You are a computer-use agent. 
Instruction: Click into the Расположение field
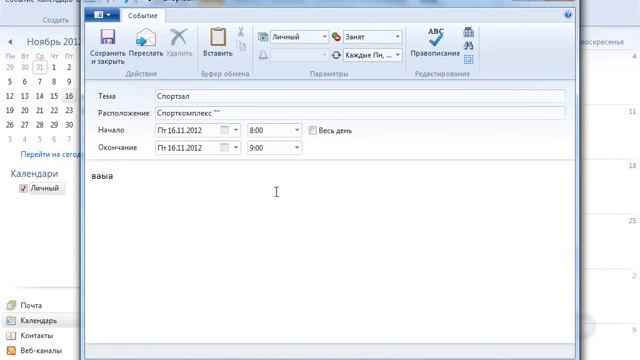[x=360, y=113]
